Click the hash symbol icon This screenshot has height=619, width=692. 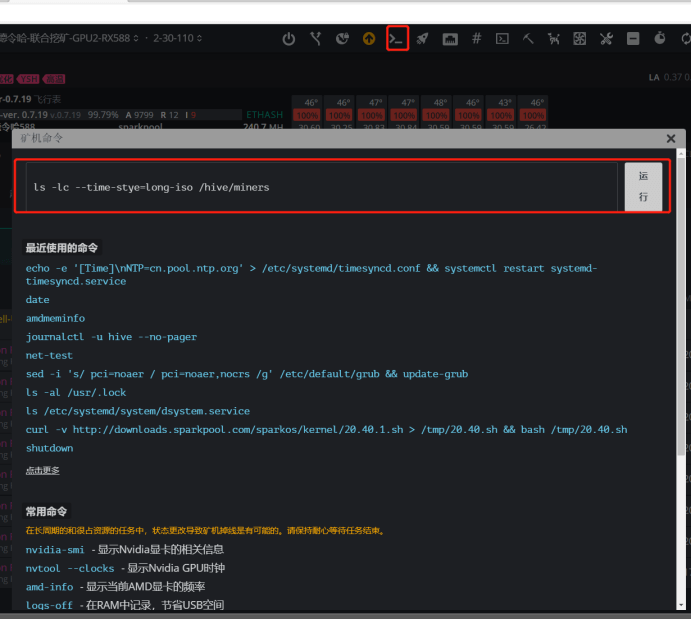coord(476,38)
